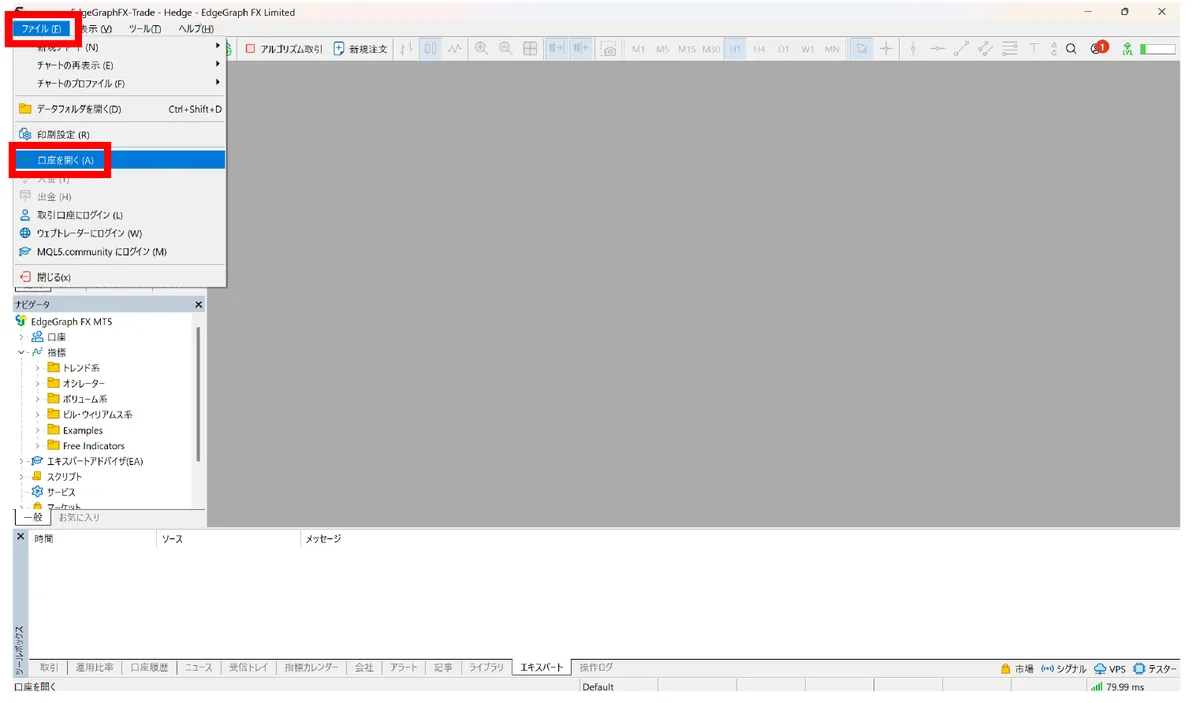1200x703 pixels.
Task: Expand the トレンド系 folder
Action: pos(38,368)
